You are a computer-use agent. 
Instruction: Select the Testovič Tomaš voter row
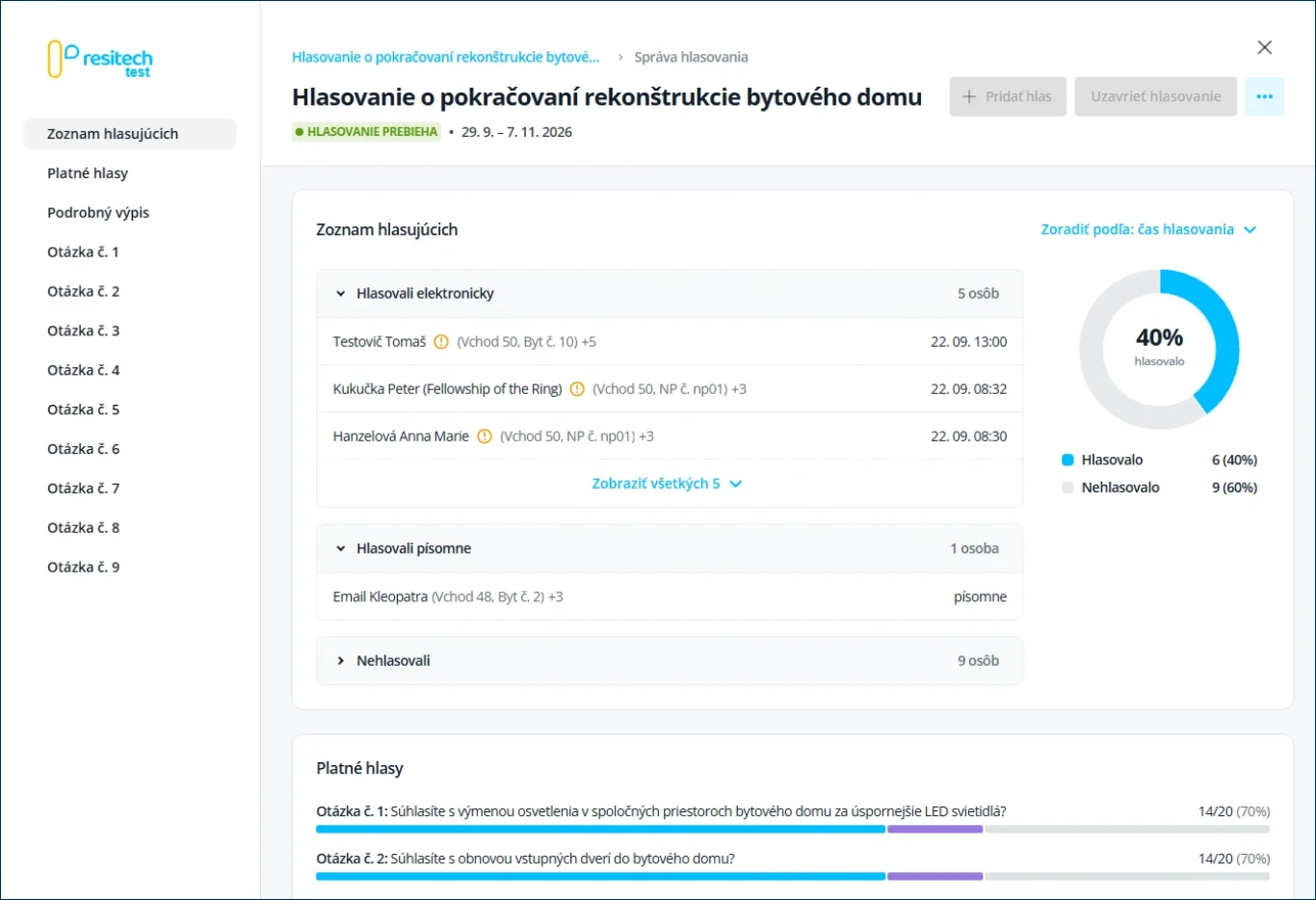[670, 342]
